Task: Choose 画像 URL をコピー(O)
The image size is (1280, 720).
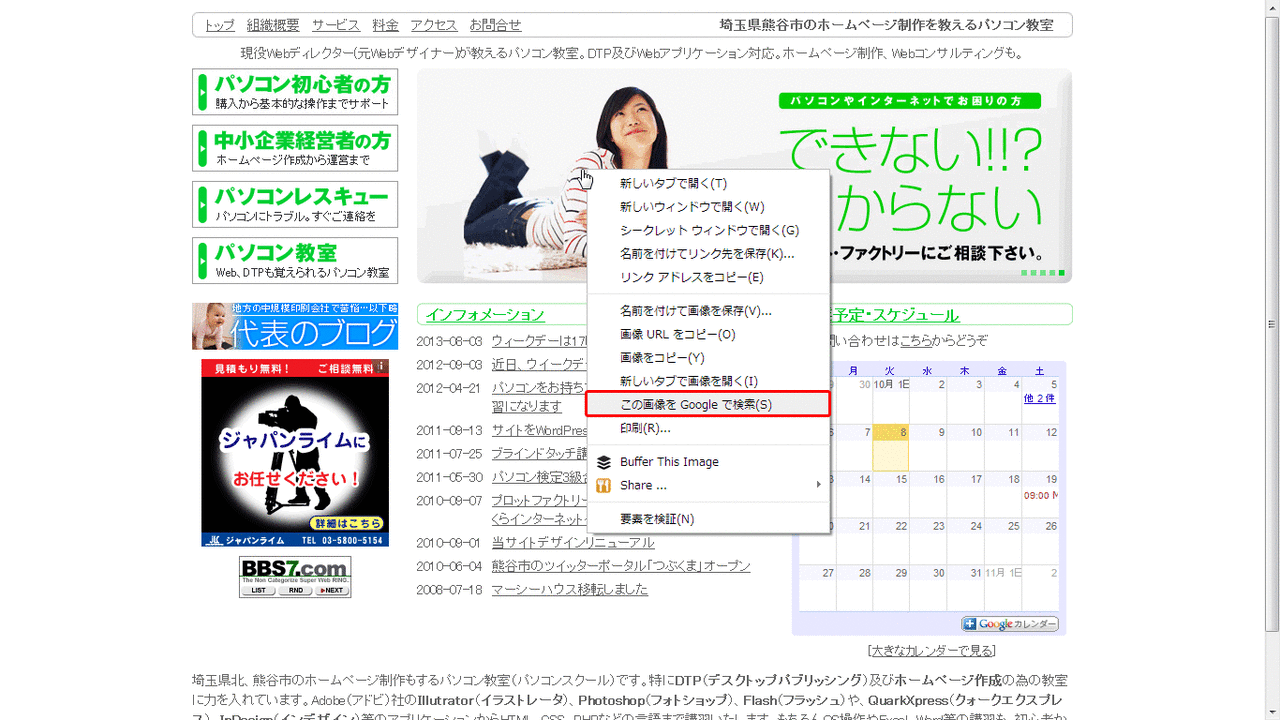Action: 707,334
